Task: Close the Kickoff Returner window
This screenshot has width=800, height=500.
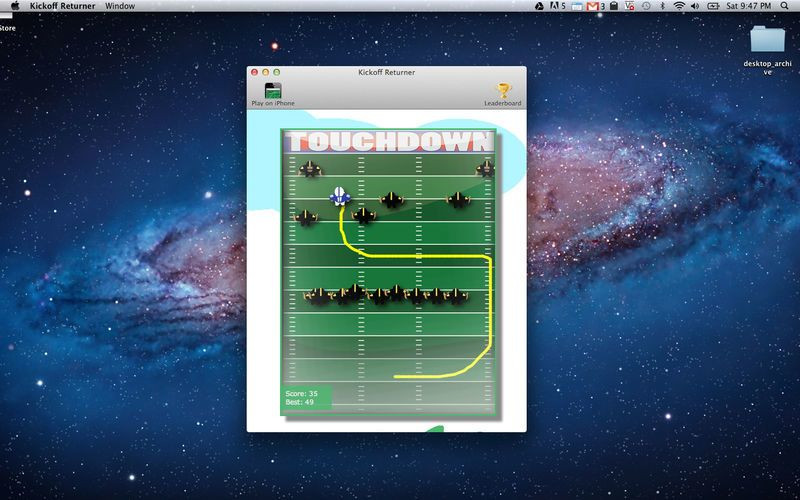Action: 254,72
